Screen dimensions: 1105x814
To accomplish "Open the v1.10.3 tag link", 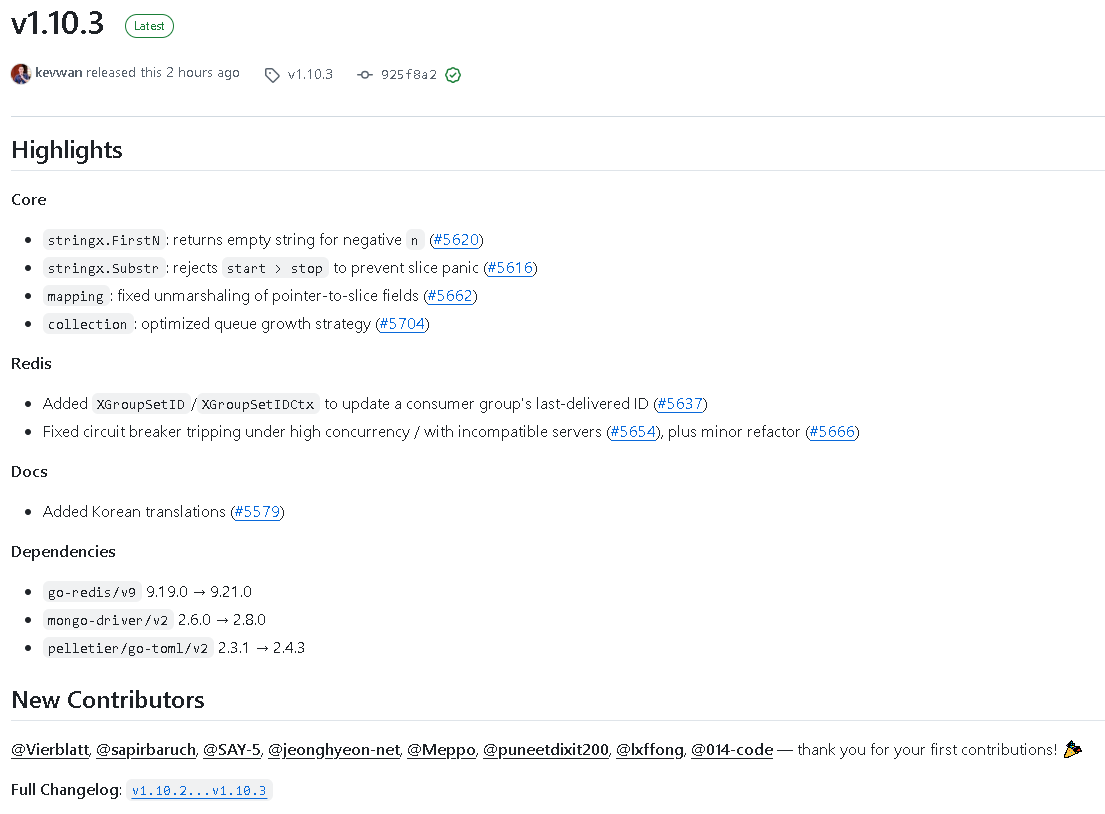I will pos(310,75).
